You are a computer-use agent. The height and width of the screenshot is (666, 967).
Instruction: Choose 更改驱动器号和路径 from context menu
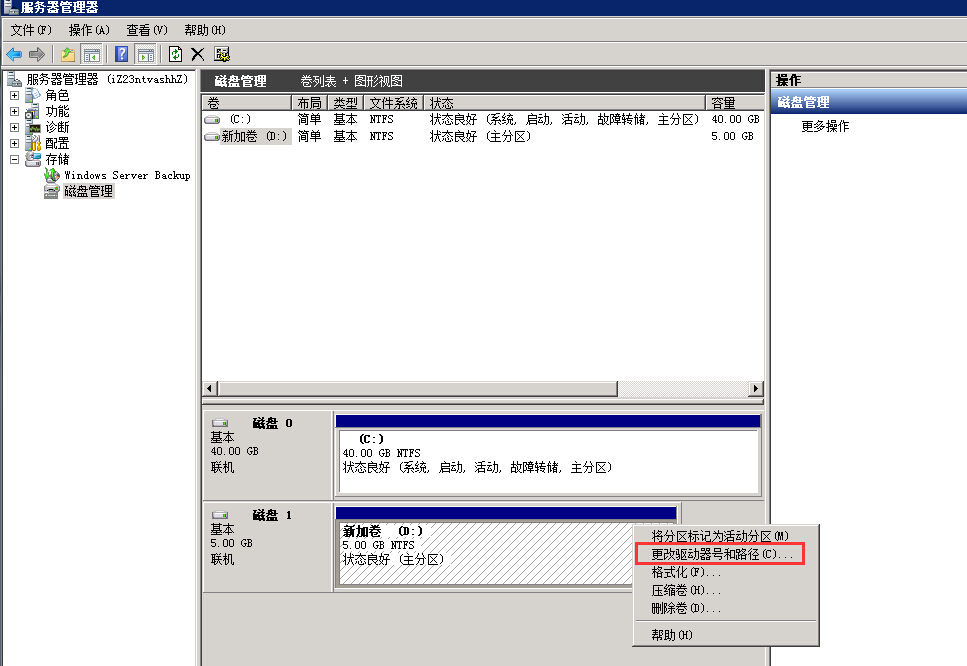click(720, 554)
